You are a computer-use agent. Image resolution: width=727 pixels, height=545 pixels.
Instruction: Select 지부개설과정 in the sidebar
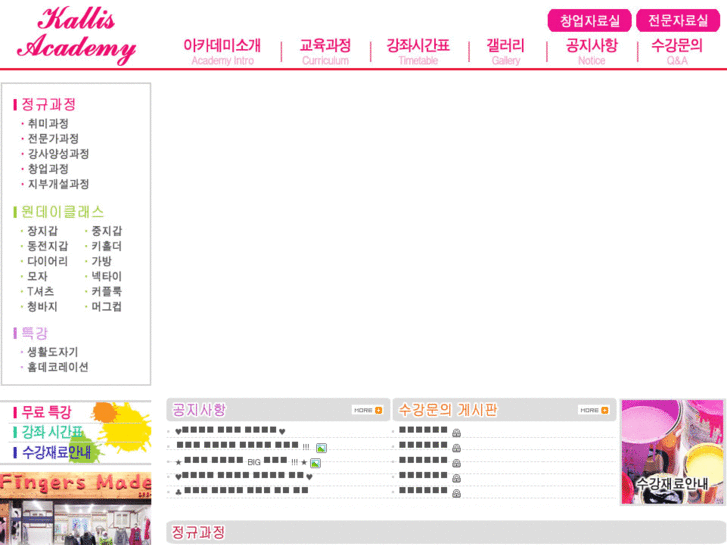coord(58,184)
